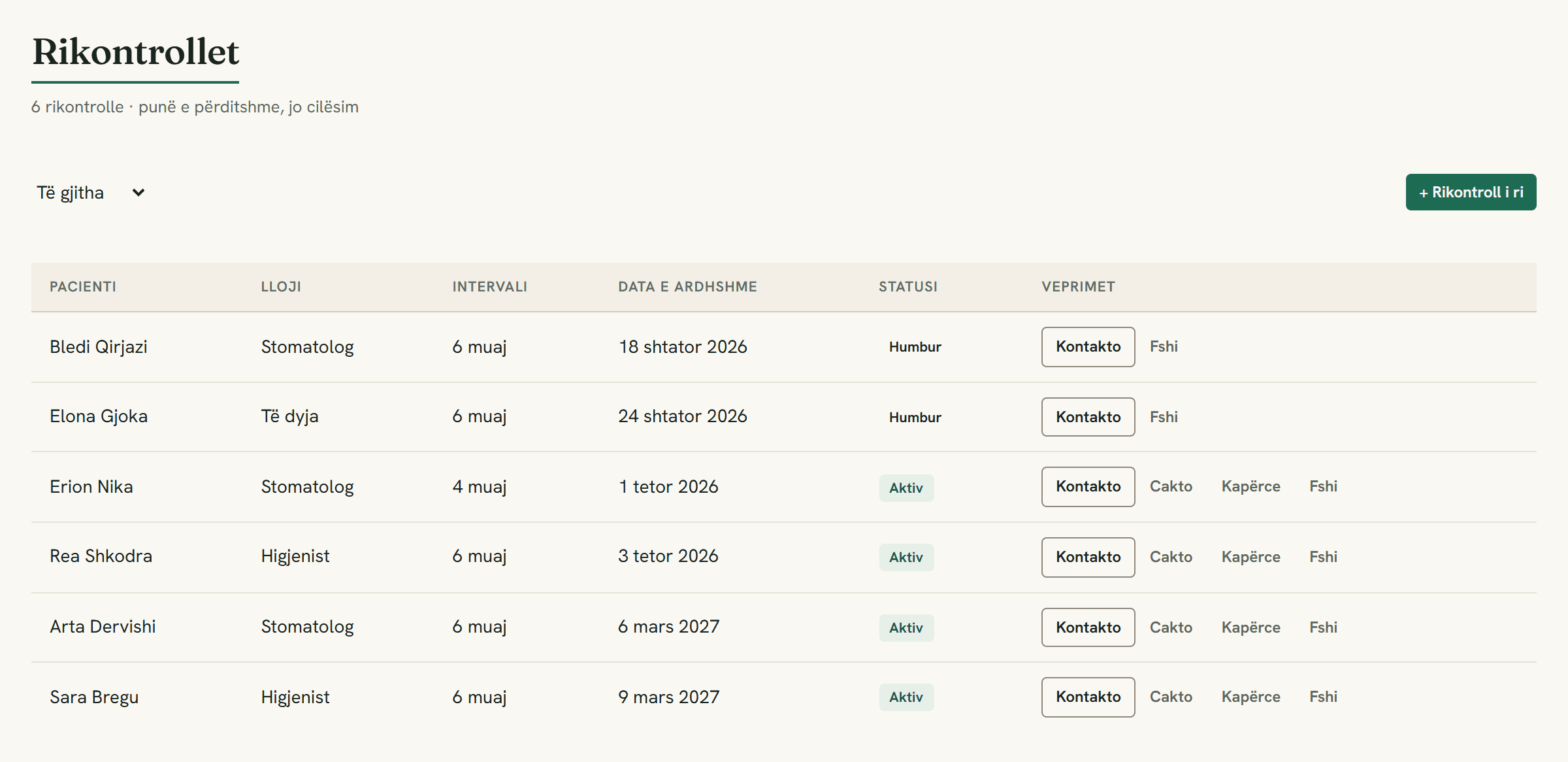Click the date '9 mars 2027'
Image resolution: width=1568 pixels, height=762 pixels.
[x=668, y=697]
